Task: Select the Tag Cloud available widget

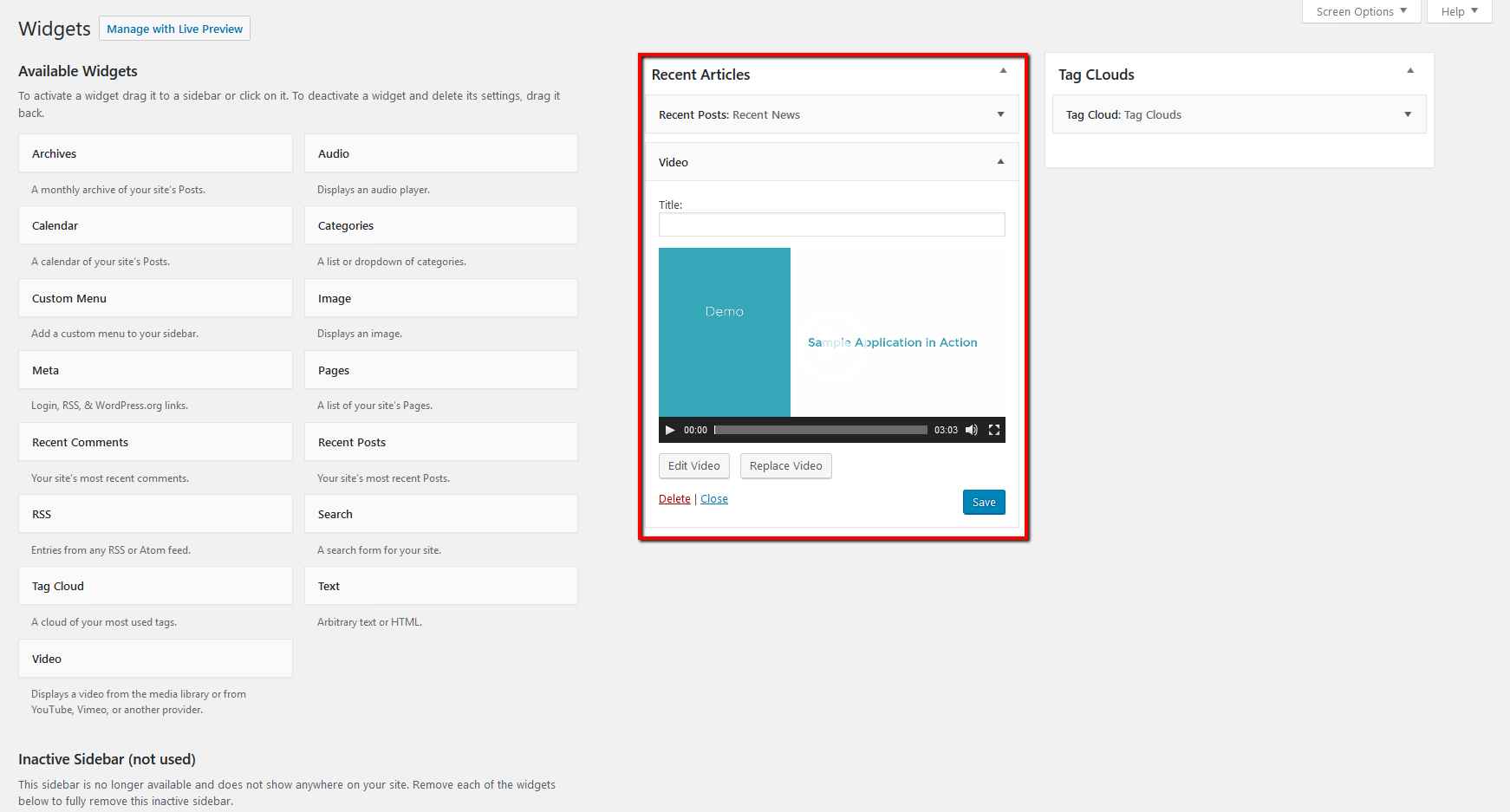Action: (155, 586)
